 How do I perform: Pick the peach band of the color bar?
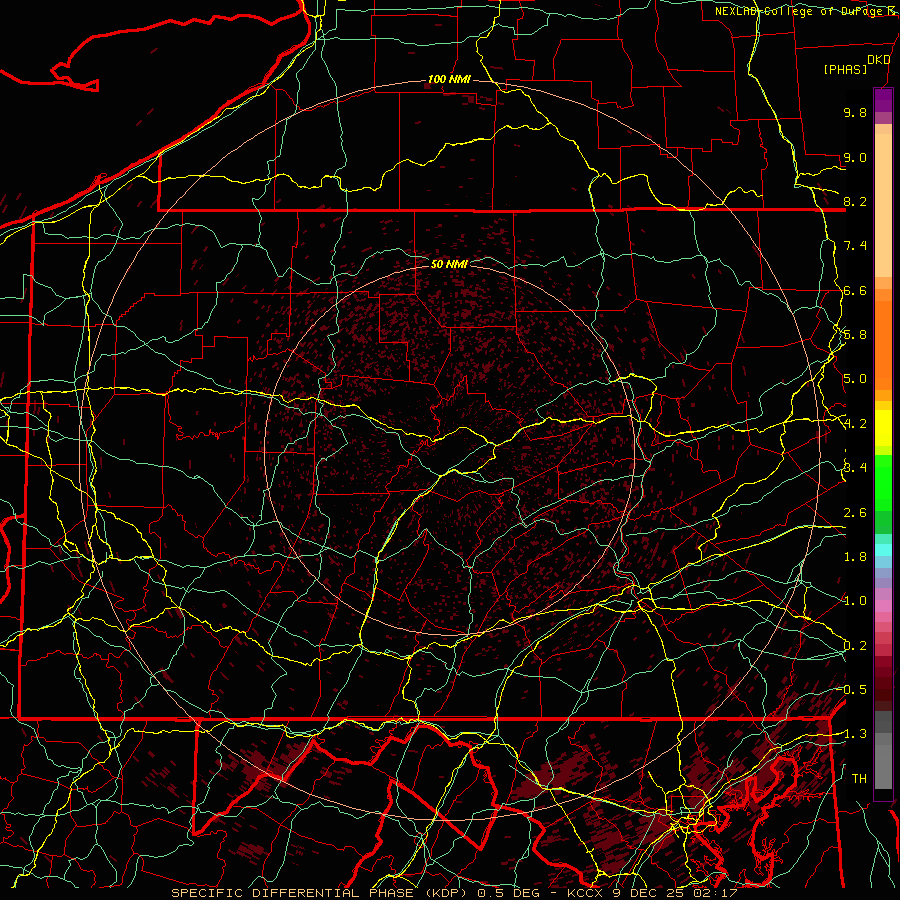click(883, 205)
